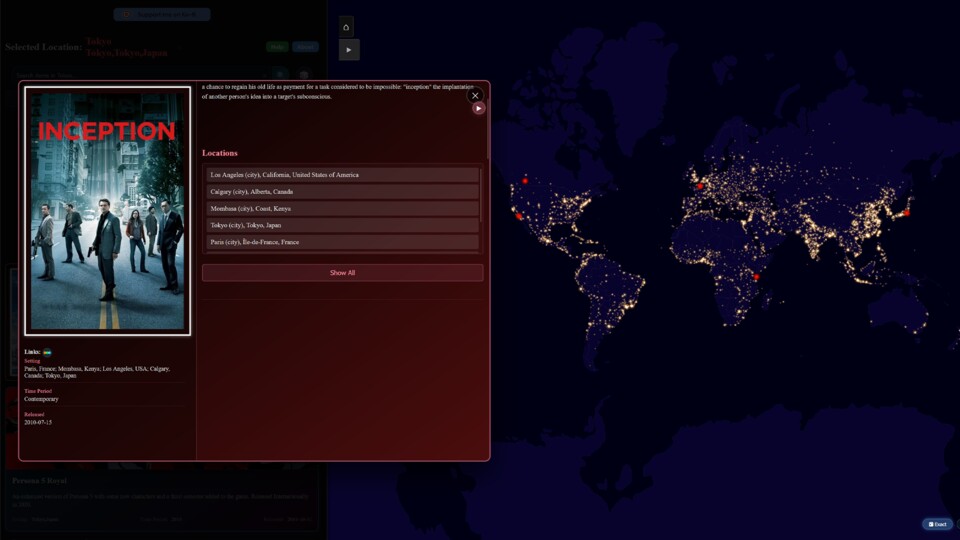The height and width of the screenshot is (540, 960).
Task: Click the round play button below close
Action: coord(479,108)
